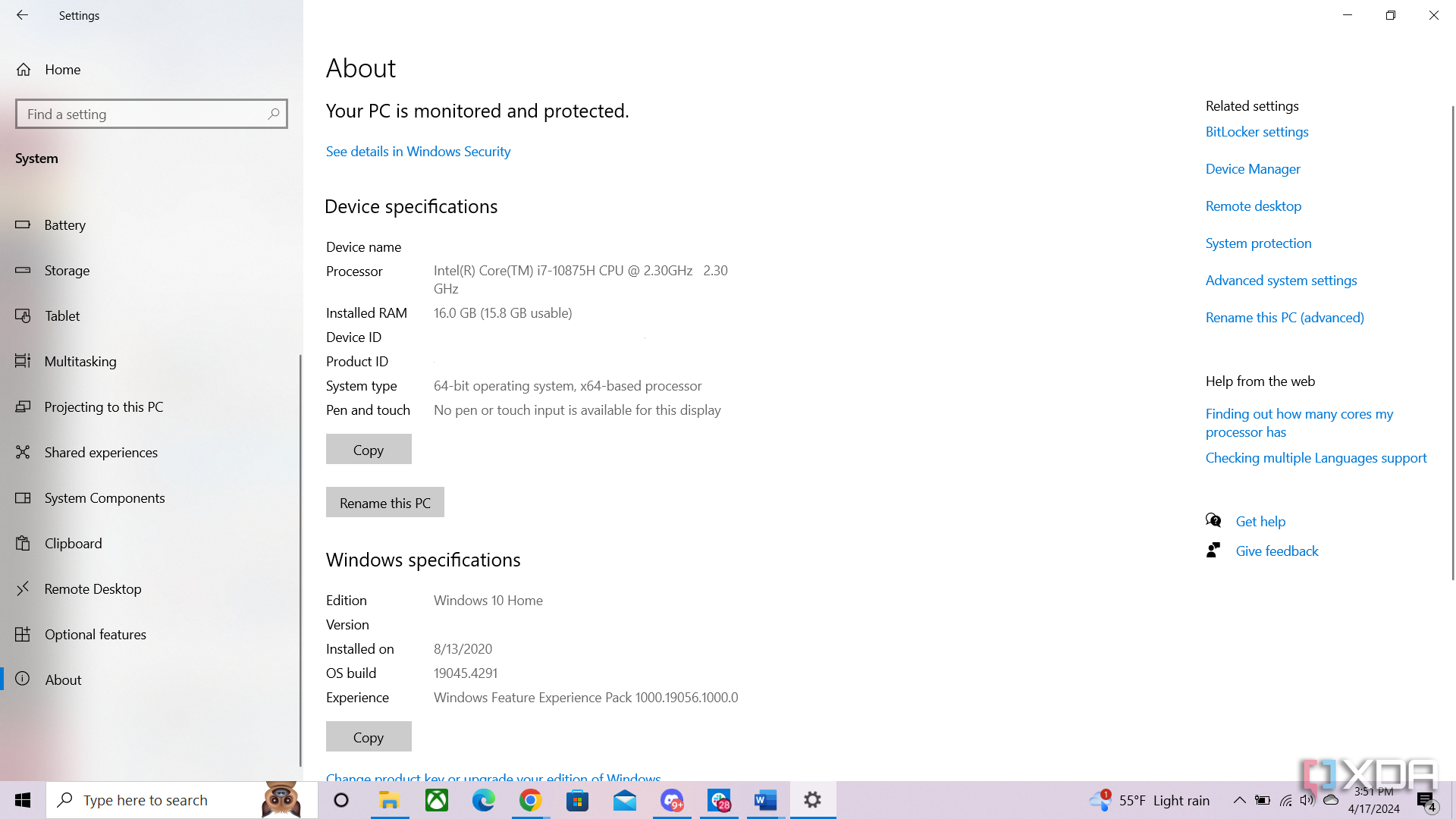Open the Word application icon in taskbar

coord(765,800)
